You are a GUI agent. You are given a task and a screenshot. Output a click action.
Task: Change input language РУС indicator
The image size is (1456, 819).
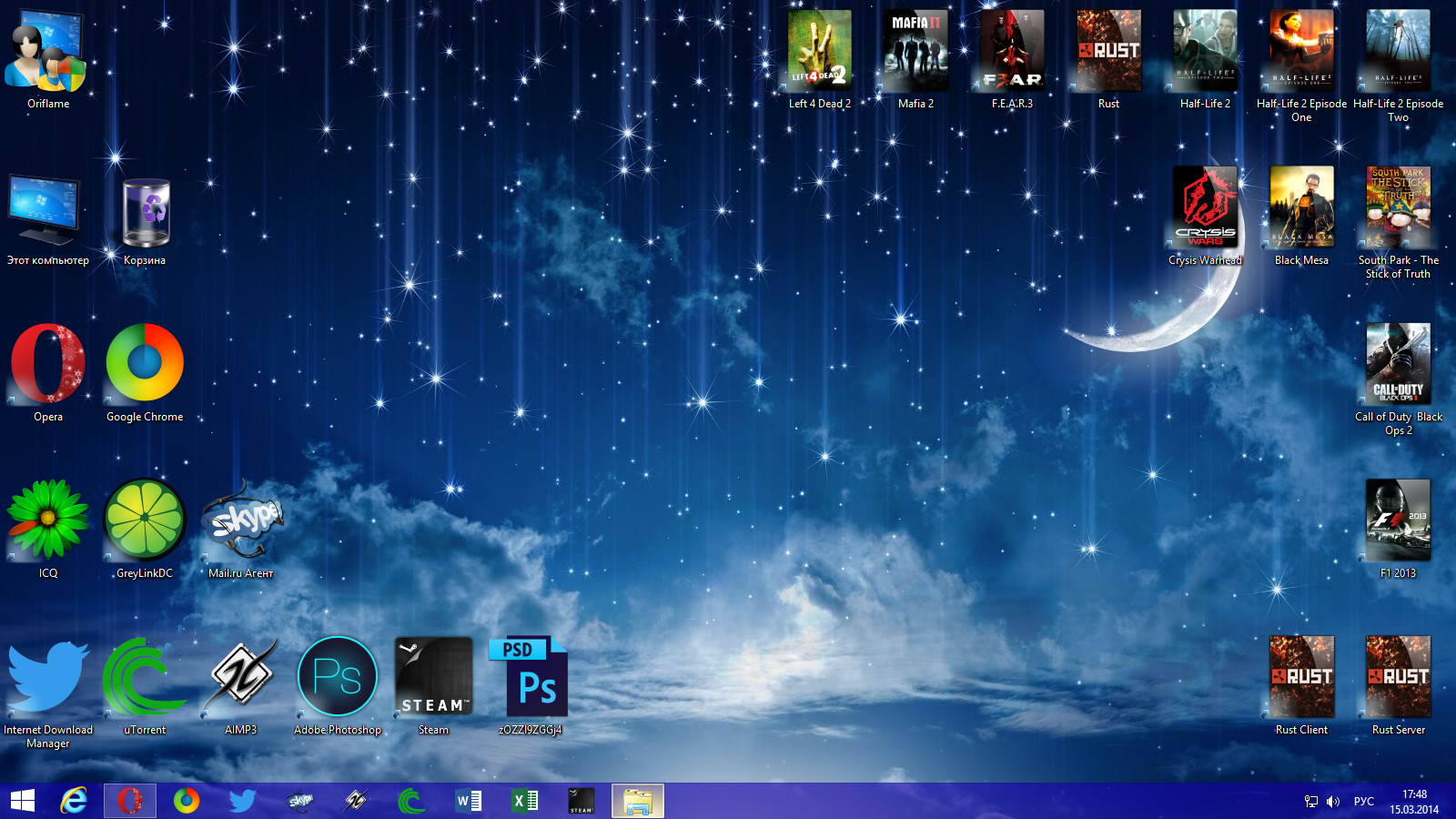click(1364, 802)
